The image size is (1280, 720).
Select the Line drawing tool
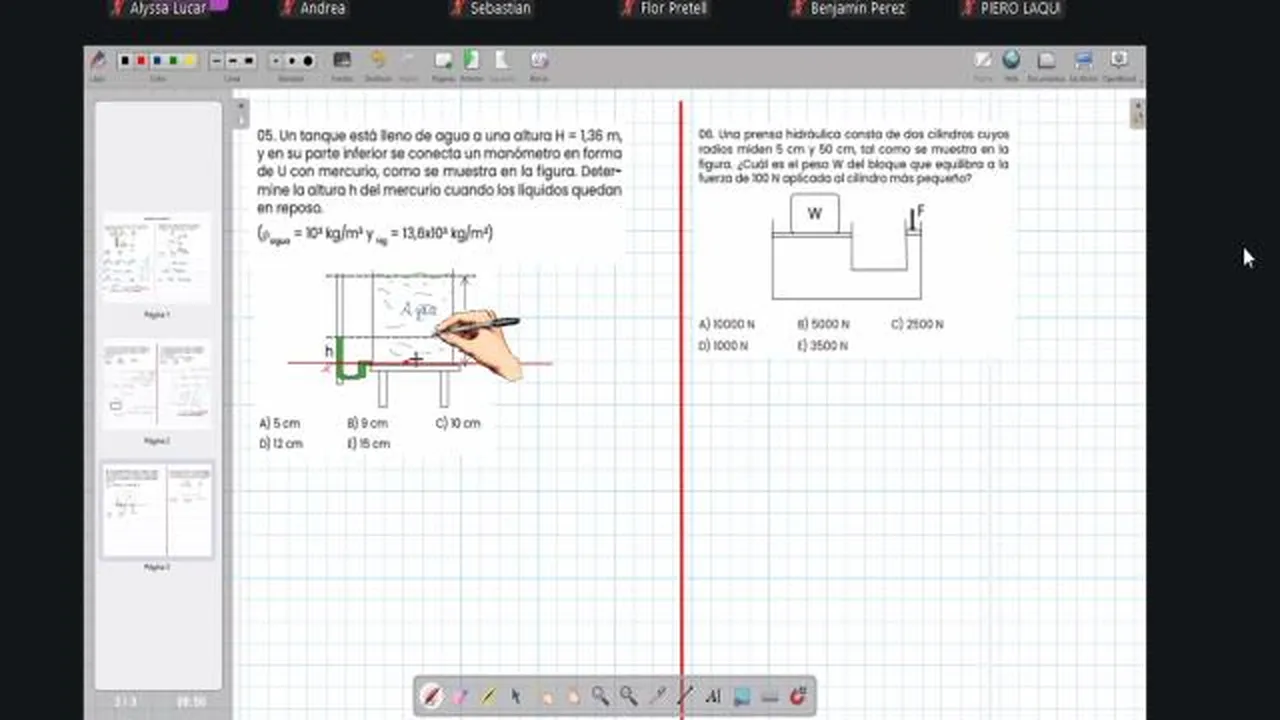(685, 696)
